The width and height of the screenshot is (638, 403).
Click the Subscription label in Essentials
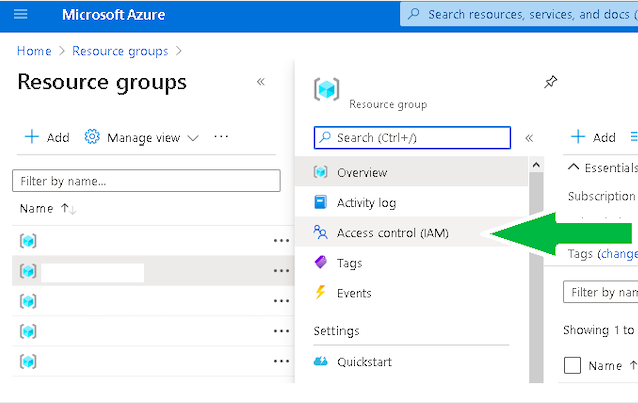click(602, 196)
